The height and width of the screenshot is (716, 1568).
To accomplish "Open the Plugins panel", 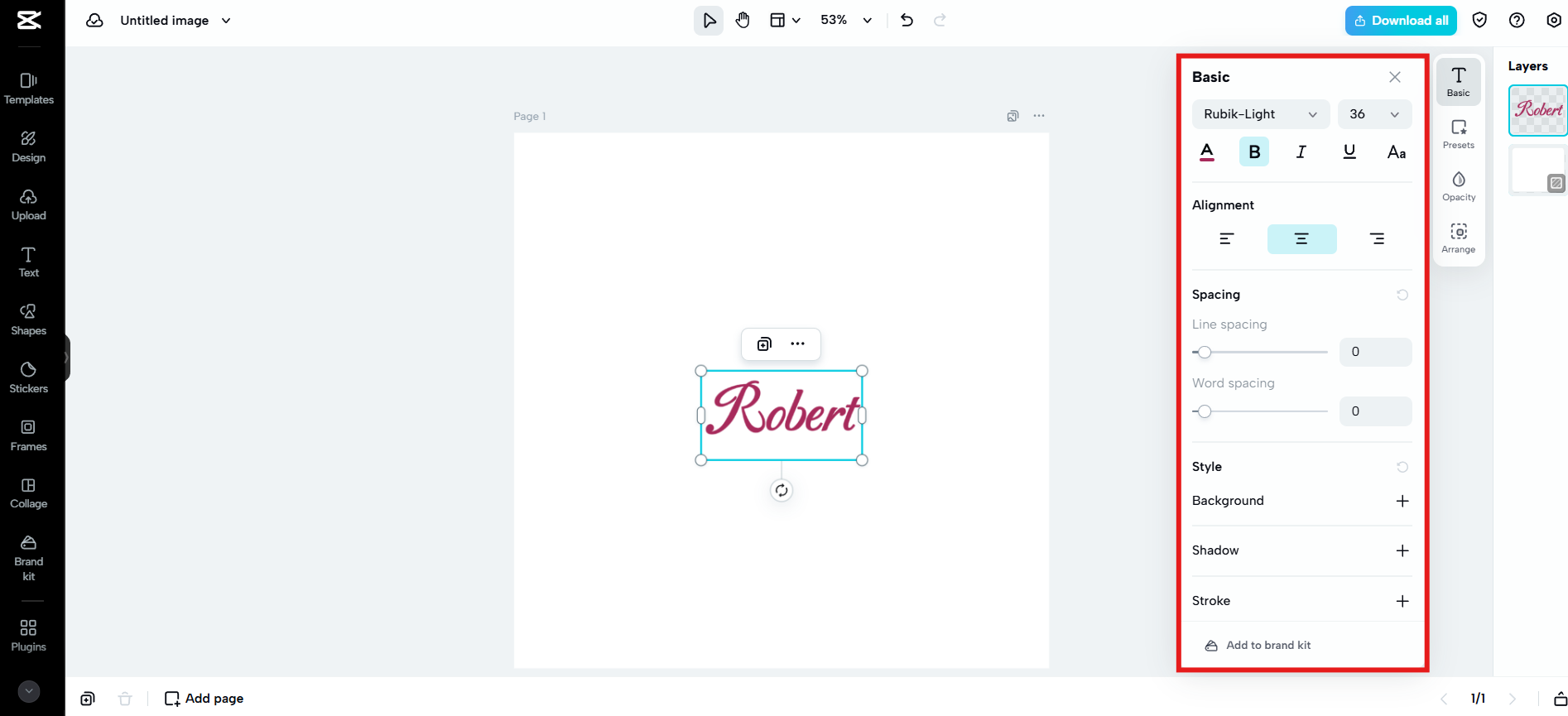I will pos(29,637).
